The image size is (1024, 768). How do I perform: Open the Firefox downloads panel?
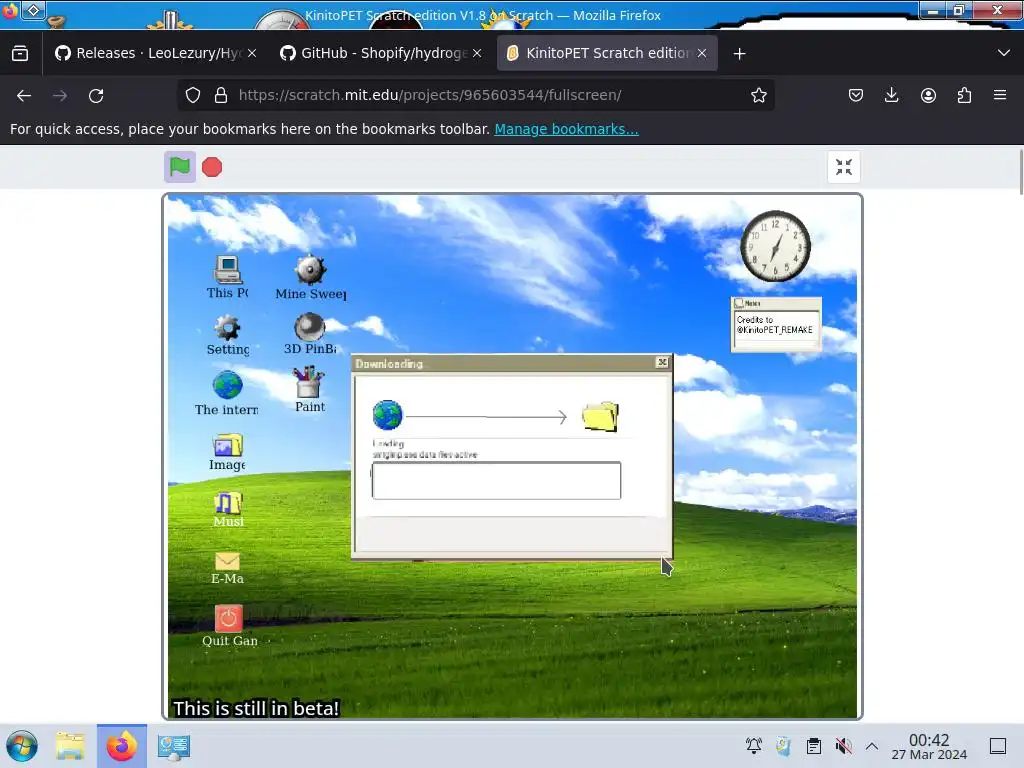(891, 95)
